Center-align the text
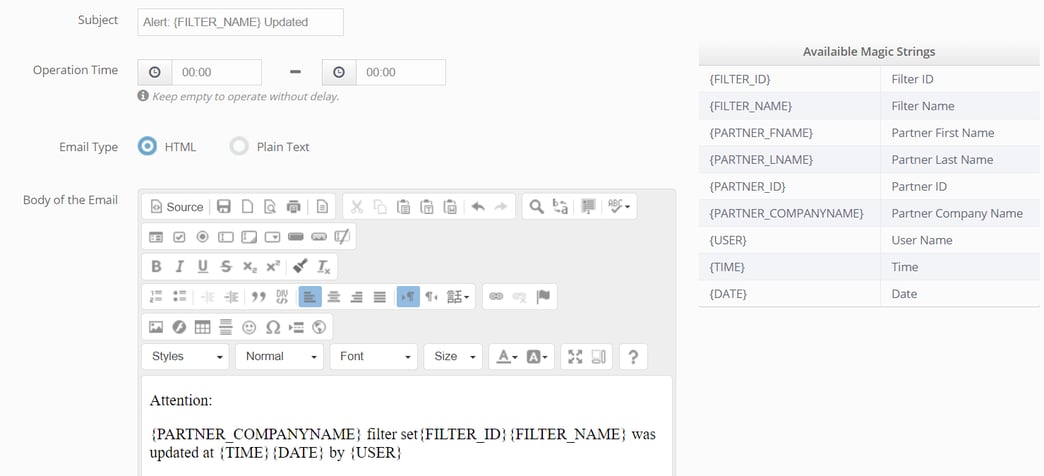The image size is (1044, 476). click(x=334, y=296)
